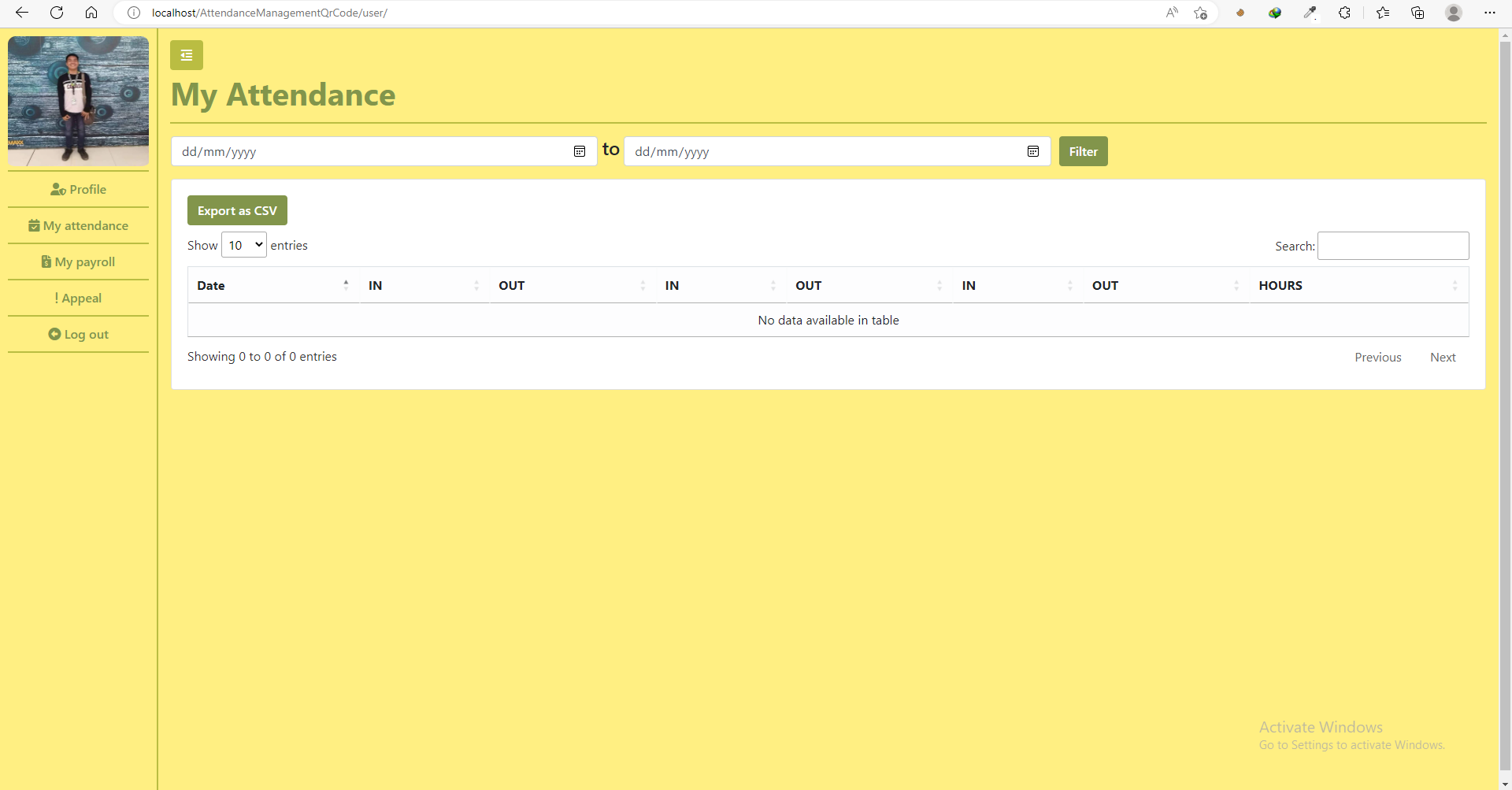1512x790 pixels.
Task: Open calendar picker of the start date field
Action: coord(580,151)
